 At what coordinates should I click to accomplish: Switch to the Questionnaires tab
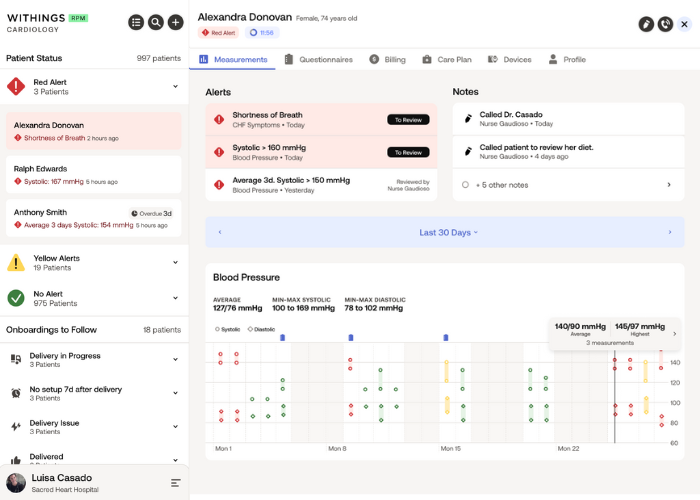[318, 60]
